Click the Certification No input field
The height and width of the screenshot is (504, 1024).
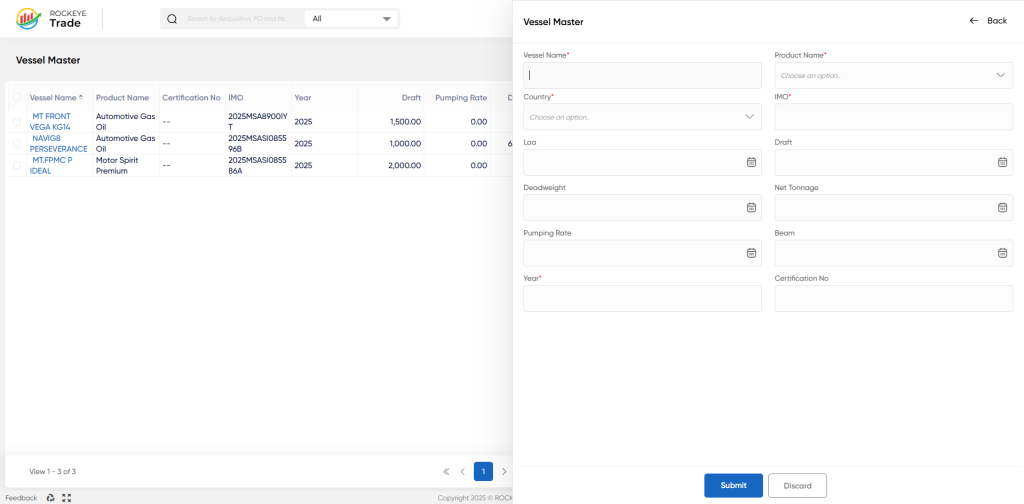coord(894,298)
